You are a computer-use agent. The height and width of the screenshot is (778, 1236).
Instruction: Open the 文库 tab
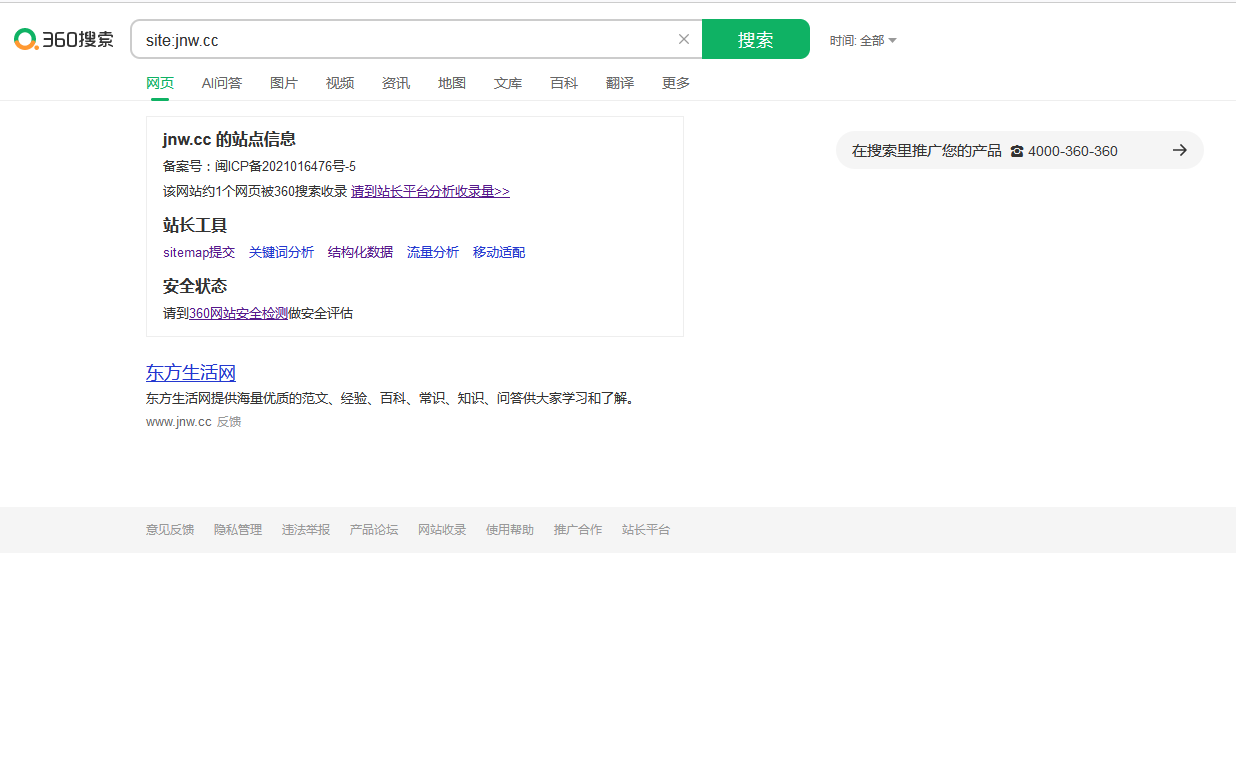pos(508,83)
